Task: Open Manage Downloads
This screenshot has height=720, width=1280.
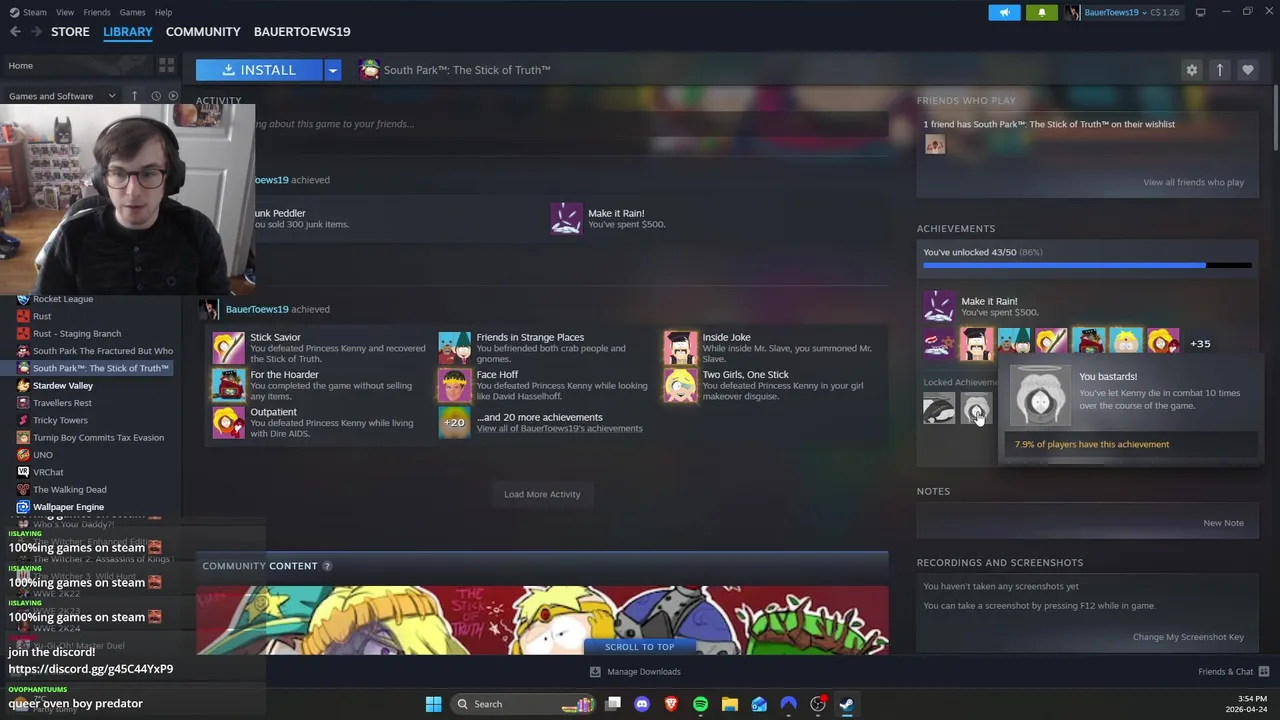Action: coord(636,672)
